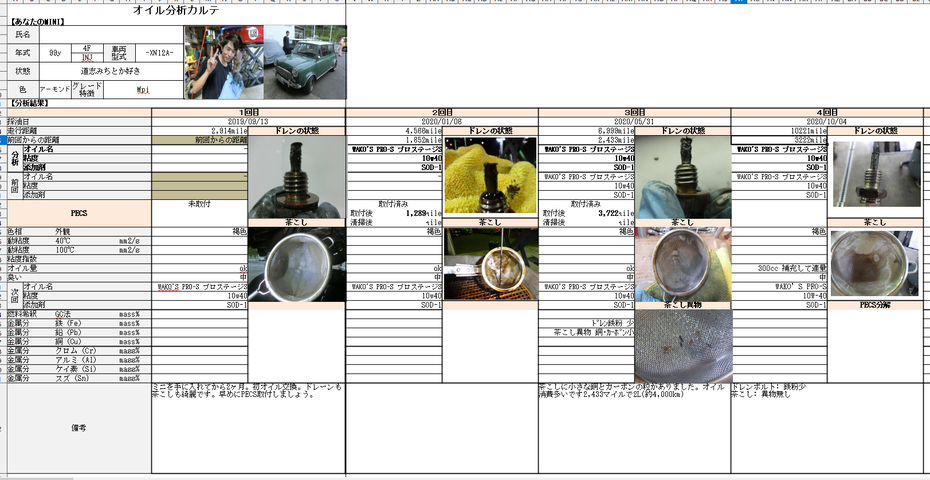This screenshot has width=930, height=480.
Task: Click the 4回目 remarks ドレンボルト:鉄粉少
Action: tap(827, 428)
